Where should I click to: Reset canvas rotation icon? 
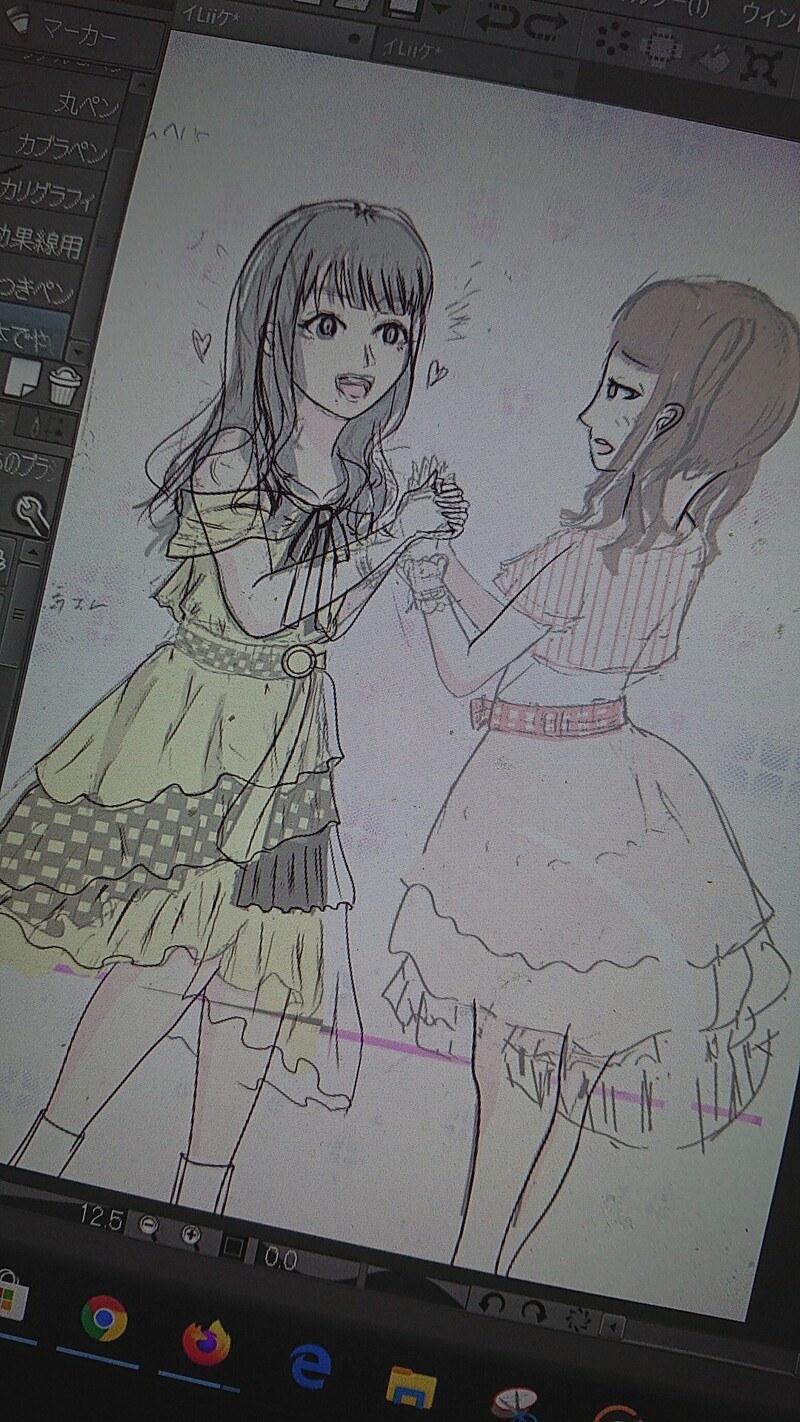click(x=577, y=1320)
